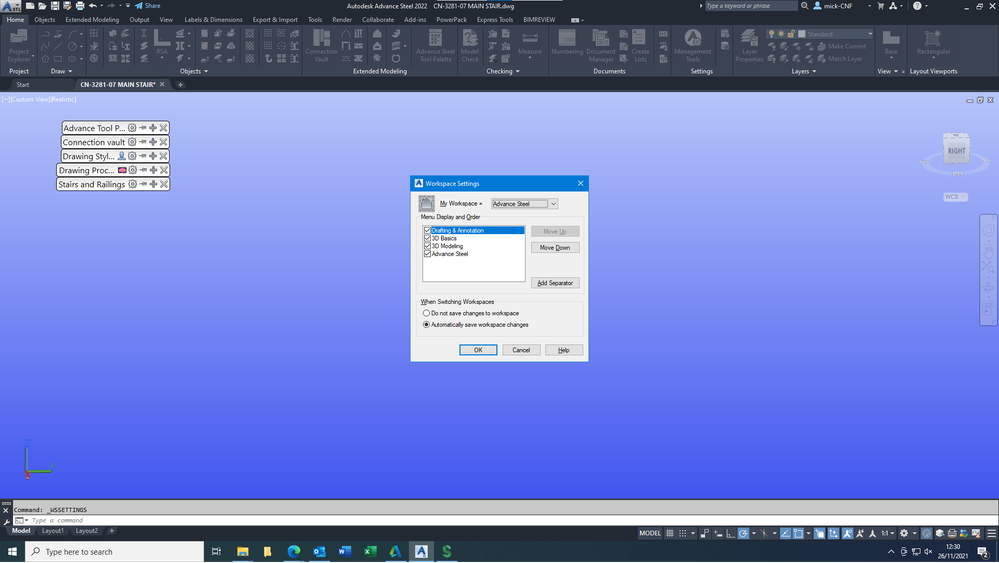Screen dimensions: 999x563
Task: Open Layer Properties
Action: point(749,45)
